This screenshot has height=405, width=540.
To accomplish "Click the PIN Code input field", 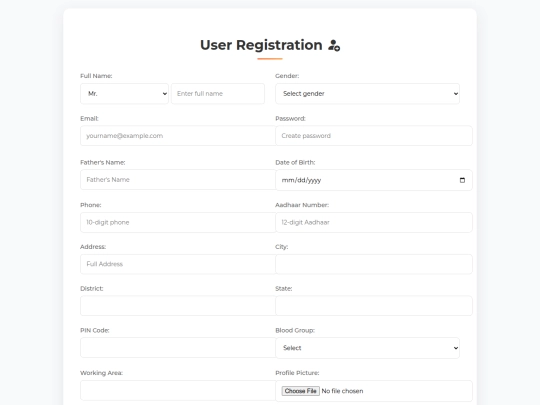I will (178, 347).
